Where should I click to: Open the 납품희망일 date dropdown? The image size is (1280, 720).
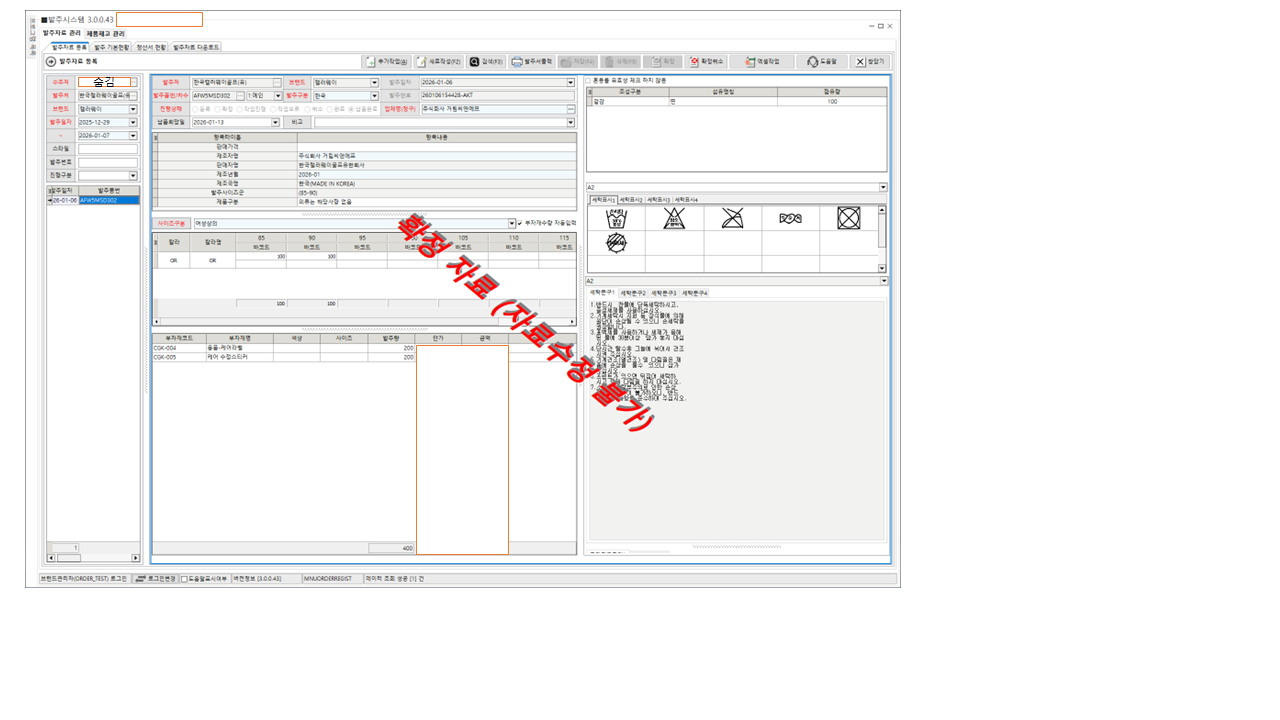(276, 122)
